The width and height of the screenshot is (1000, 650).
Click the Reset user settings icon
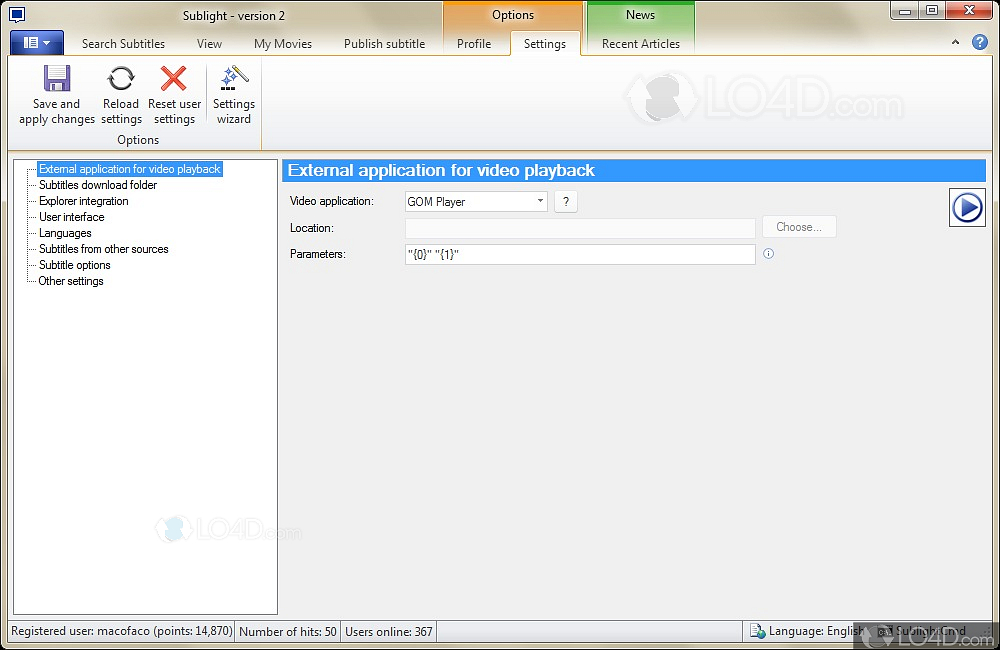(x=174, y=80)
